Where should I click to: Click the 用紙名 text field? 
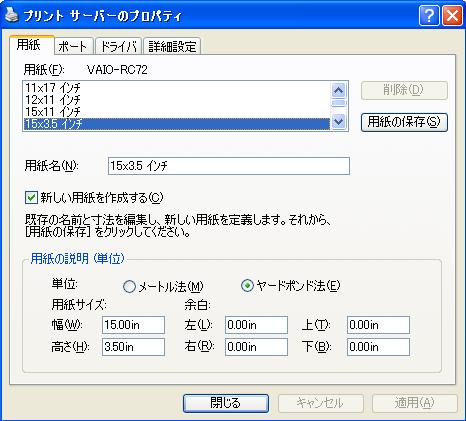tap(229, 166)
